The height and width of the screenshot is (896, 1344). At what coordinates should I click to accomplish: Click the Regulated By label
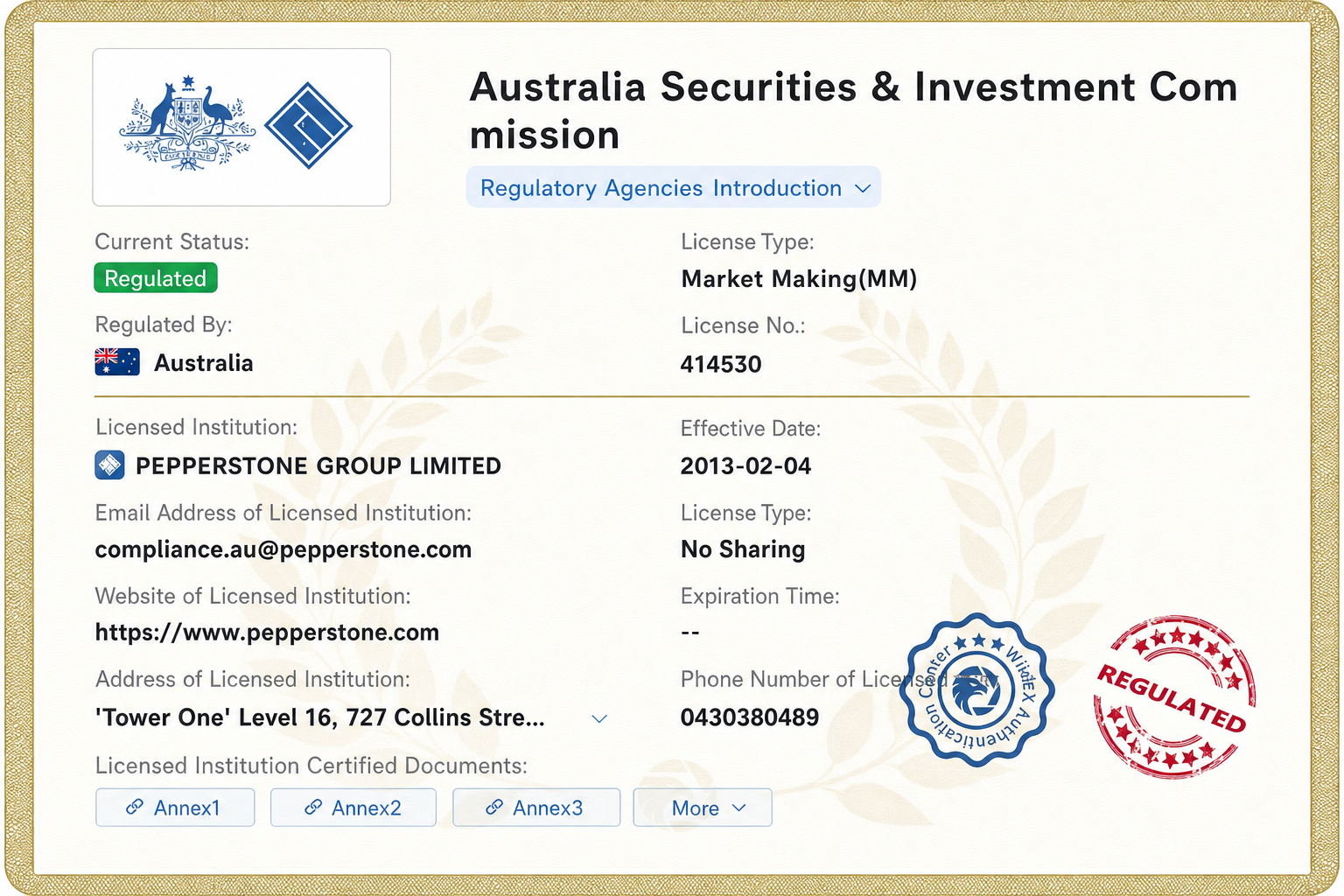[x=164, y=325]
